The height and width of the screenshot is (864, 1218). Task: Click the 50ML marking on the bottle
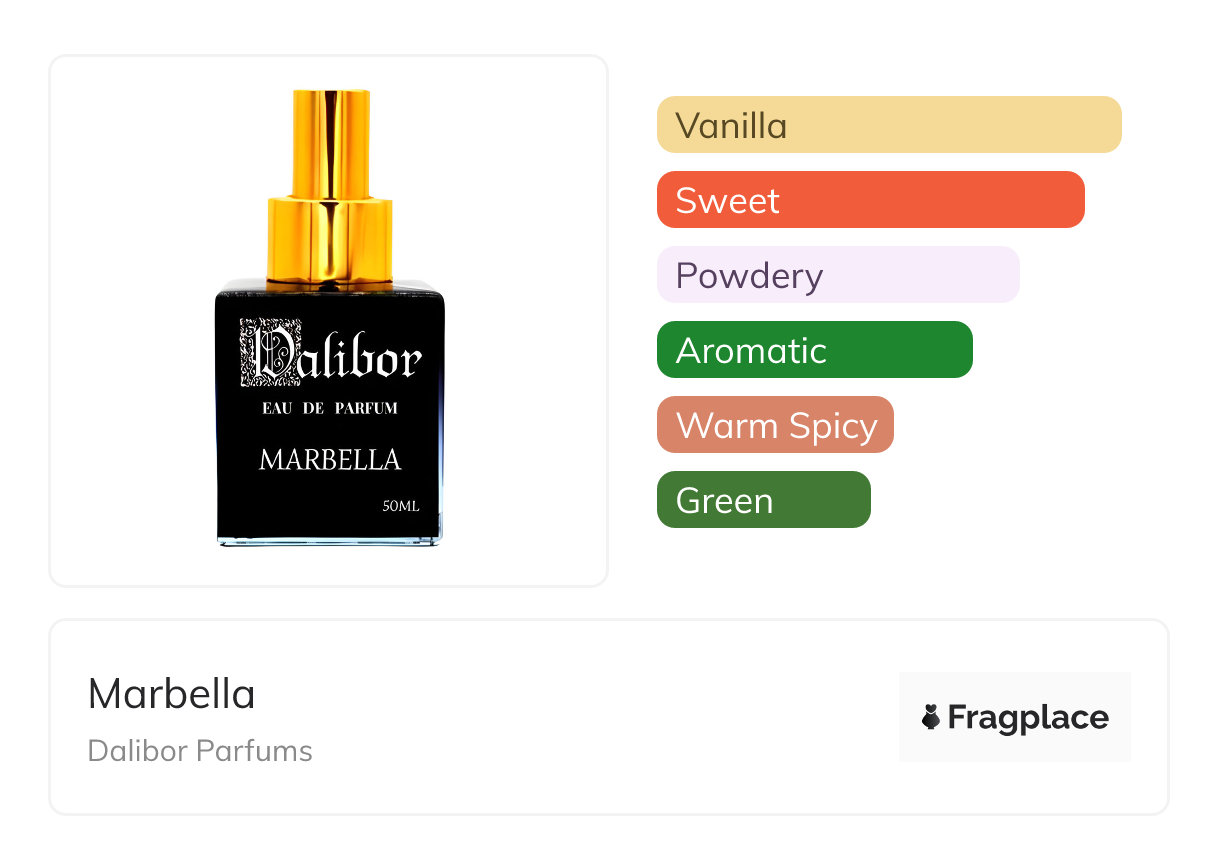[x=401, y=506]
